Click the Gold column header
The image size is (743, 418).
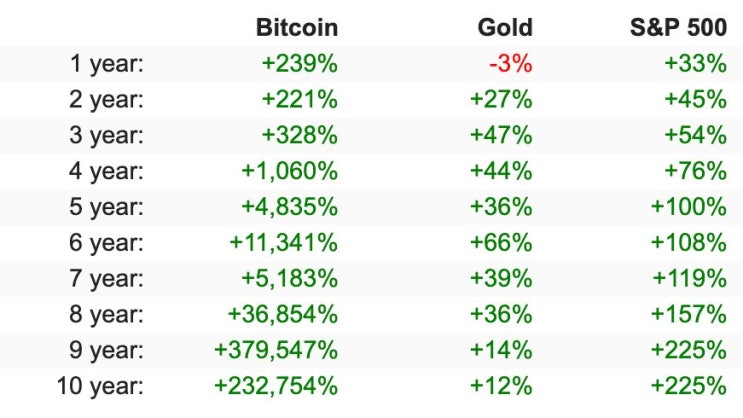pyautogui.click(x=505, y=27)
